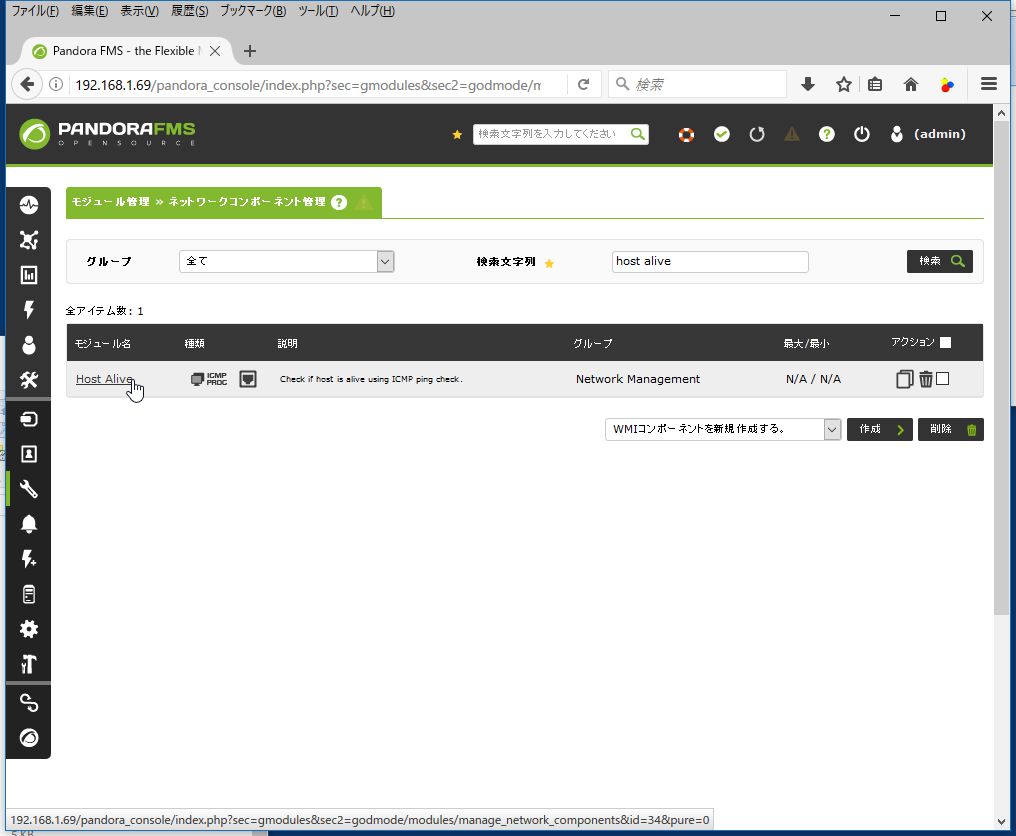Open the browser bookmarks list icon
This screenshot has width=1016, height=836.
875,84
